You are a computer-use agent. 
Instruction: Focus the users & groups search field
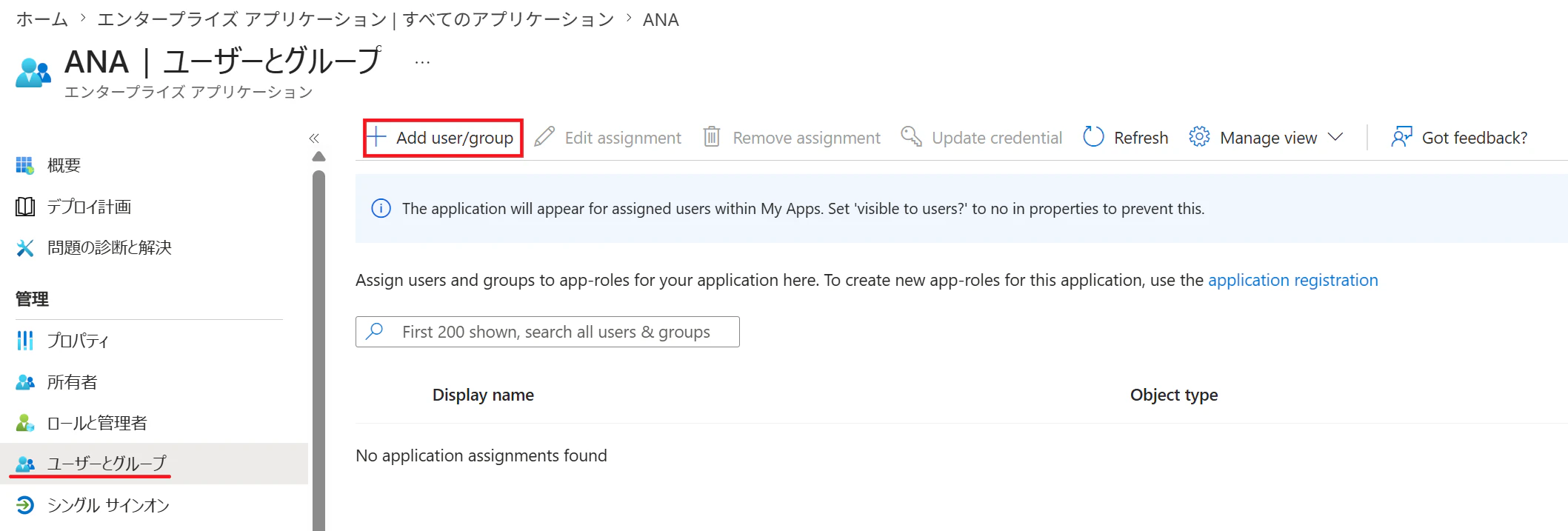[x=547, y=332]
